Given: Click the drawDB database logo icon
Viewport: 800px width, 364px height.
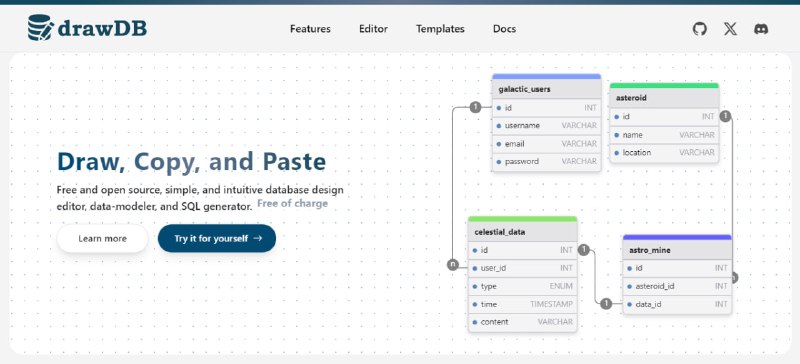Looking at the screenshot, I should [x=40, y=28].
